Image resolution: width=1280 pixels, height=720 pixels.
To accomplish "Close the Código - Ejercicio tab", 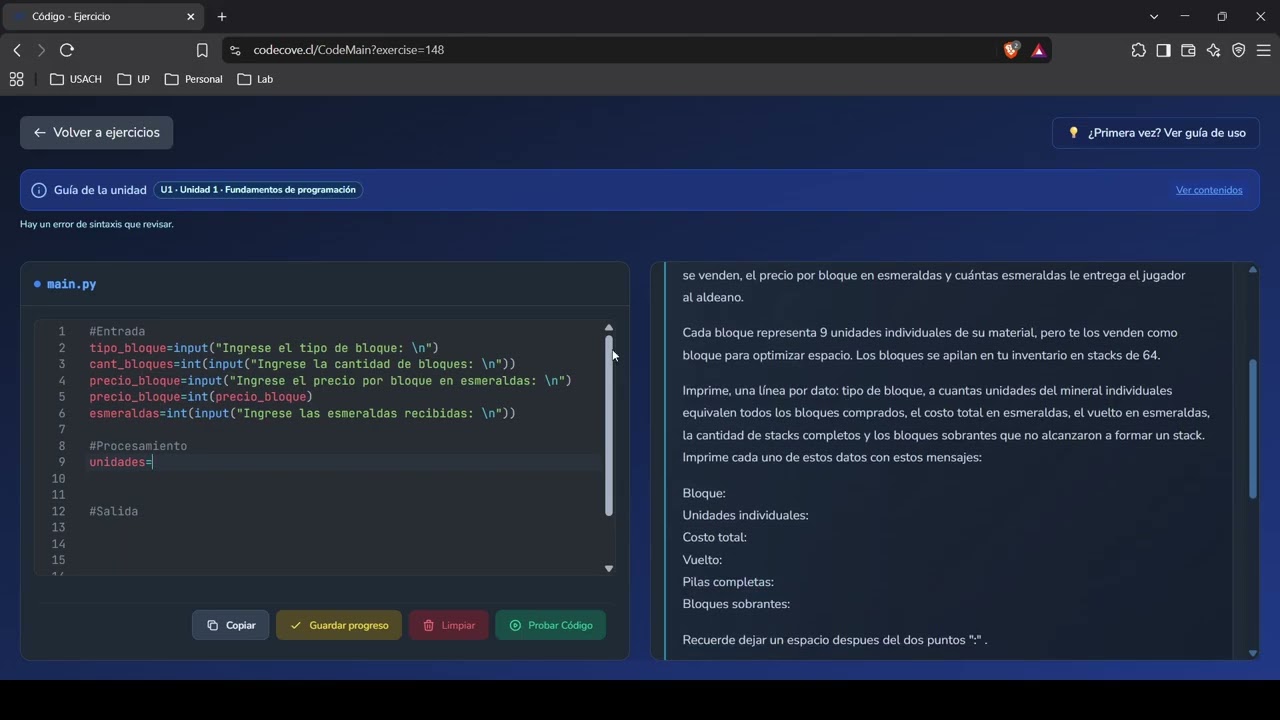I will (191, 17).
